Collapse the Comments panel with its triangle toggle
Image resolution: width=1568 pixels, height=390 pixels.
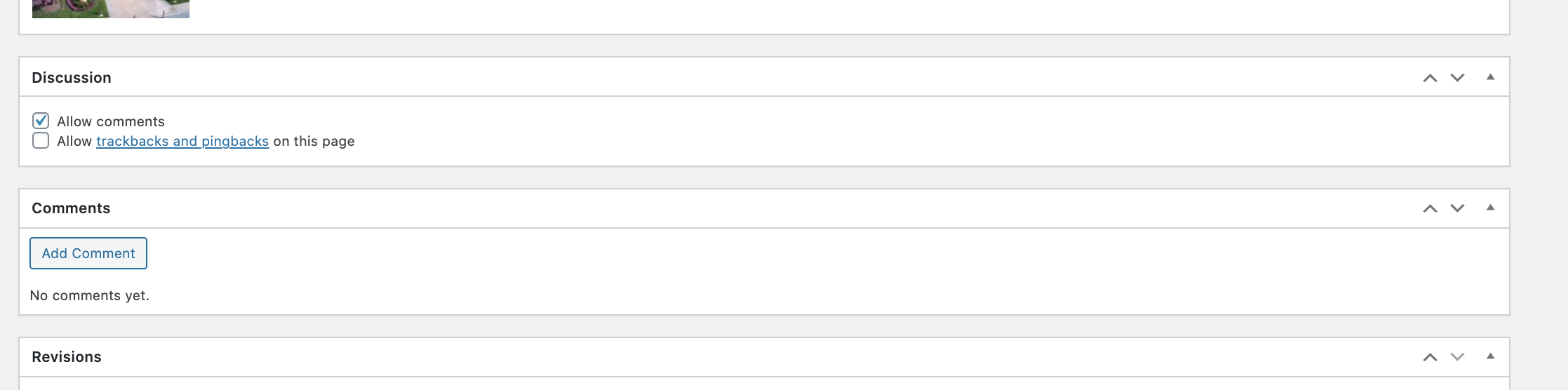pos(1490,208)
